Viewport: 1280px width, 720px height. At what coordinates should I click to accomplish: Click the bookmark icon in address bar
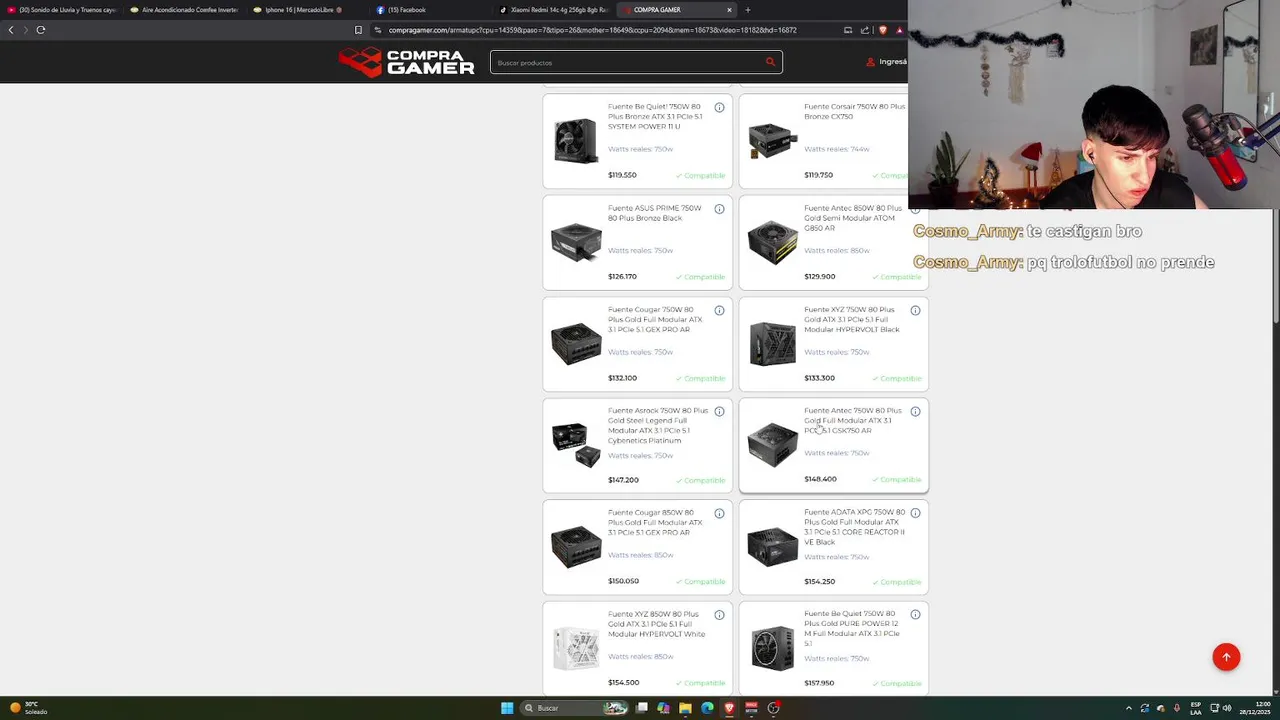(358, 30)
